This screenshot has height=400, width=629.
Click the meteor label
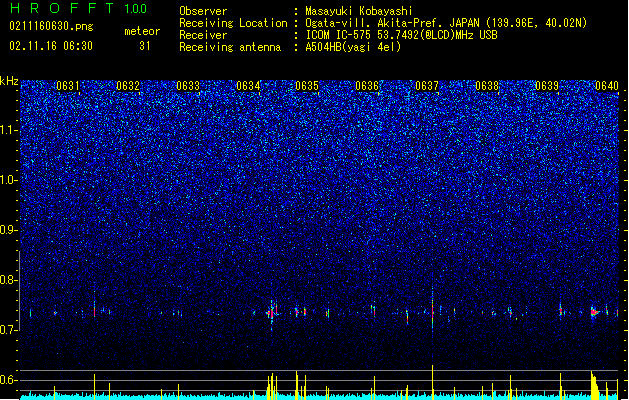pyautogui.click(x=142, y=31)
